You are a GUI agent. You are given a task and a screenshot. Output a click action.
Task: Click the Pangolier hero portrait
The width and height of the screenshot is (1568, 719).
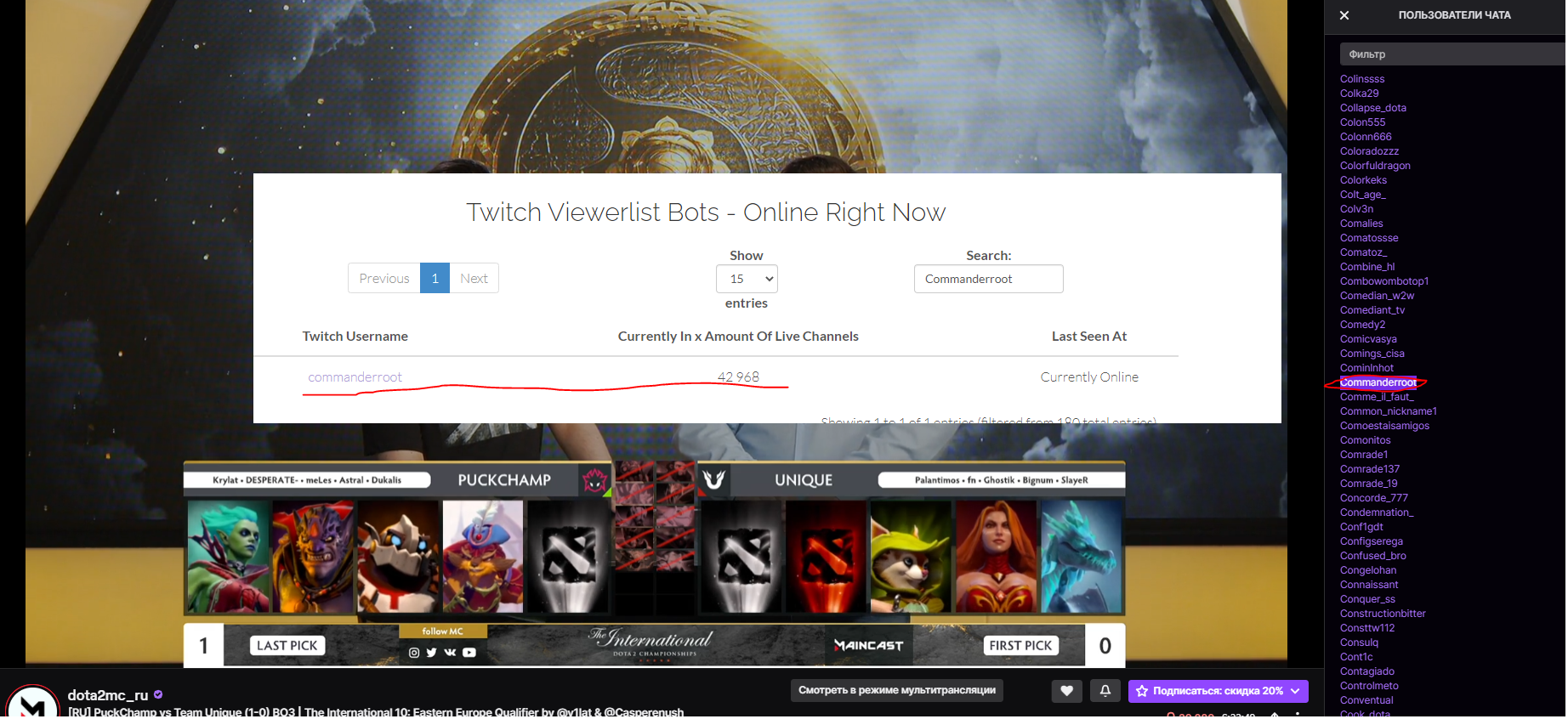pos(483,557)
